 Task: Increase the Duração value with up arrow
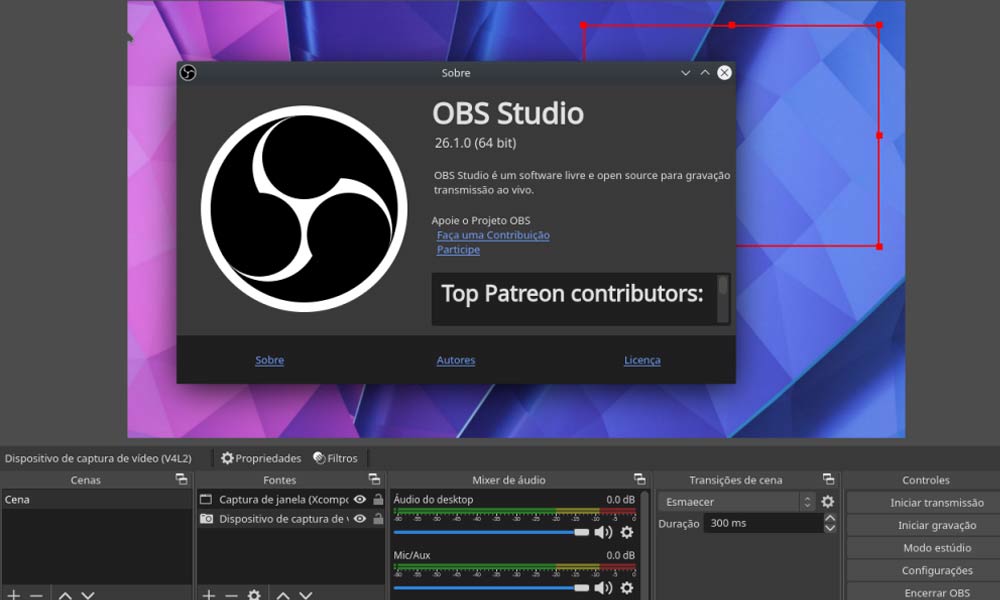click(x=830, y=518)
